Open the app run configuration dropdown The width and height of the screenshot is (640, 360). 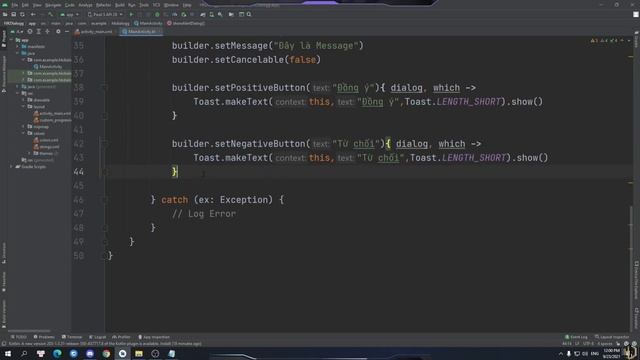tap(69, 14)
